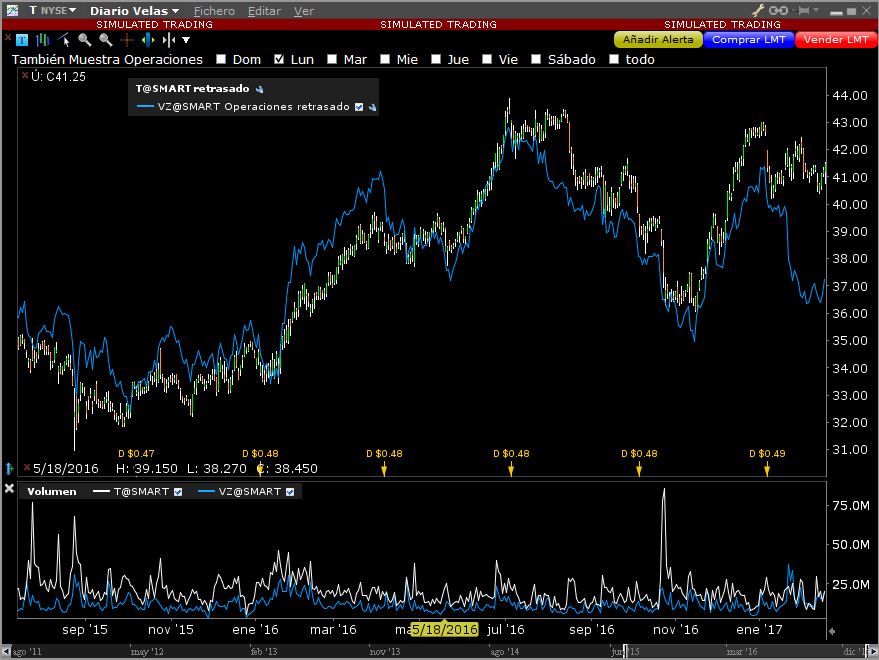The image size is (879, 660).
Task: Toggle the crosshair cursor tool
Action: pyautogui.click(x=126, y=40)
